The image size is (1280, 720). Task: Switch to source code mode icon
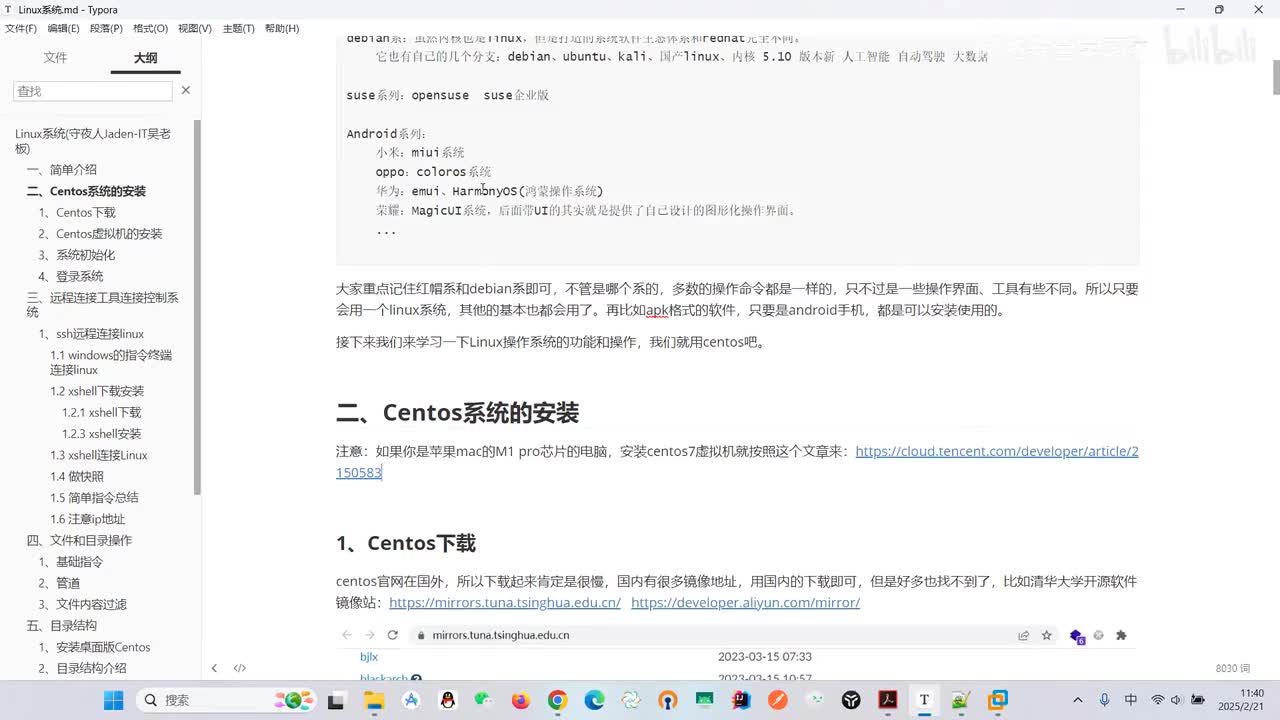point(240,668)
